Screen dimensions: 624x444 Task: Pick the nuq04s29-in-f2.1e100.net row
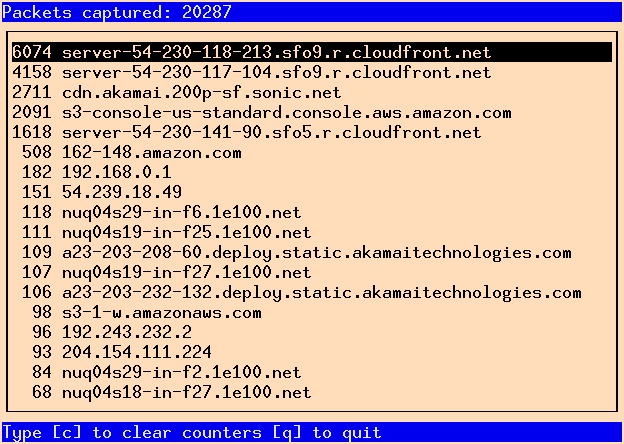(312, 372)
